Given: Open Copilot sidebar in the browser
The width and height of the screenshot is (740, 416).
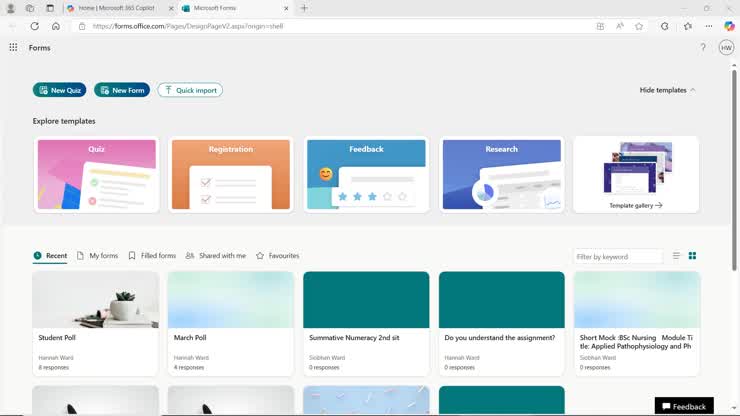Looking at the screenshot, I should point(729,26).
